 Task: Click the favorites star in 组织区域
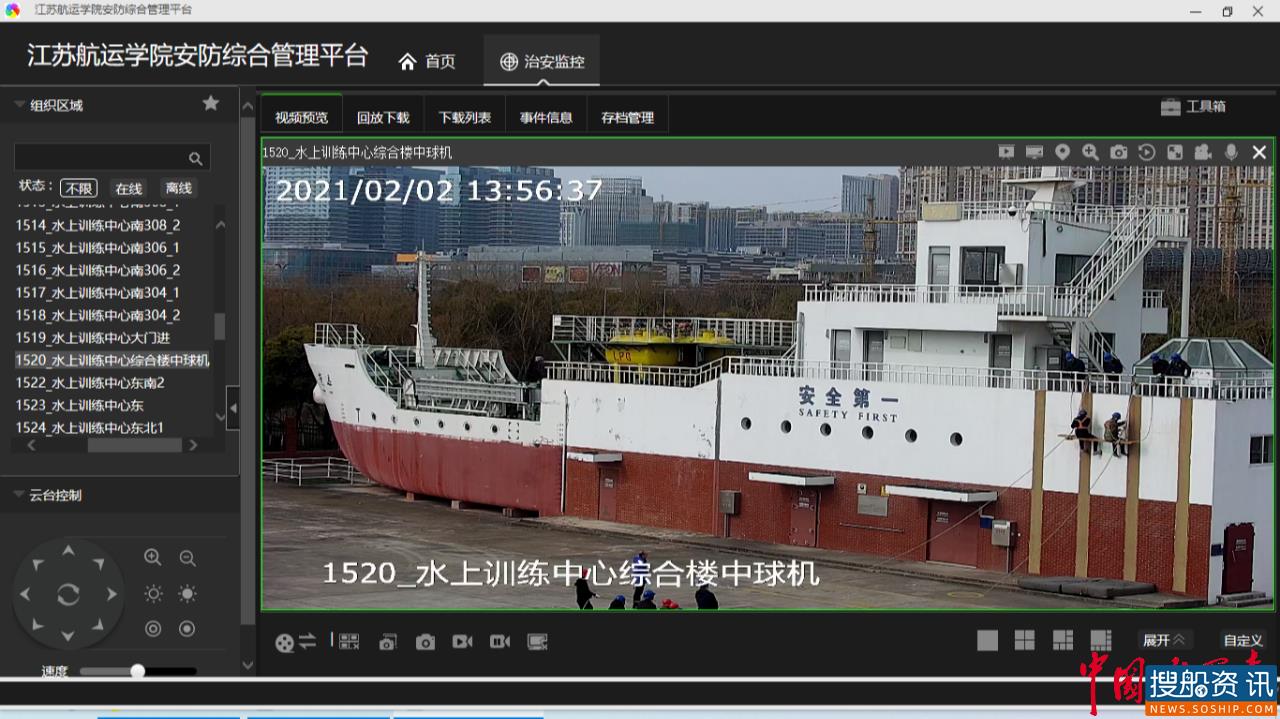(x=211, y=103)
